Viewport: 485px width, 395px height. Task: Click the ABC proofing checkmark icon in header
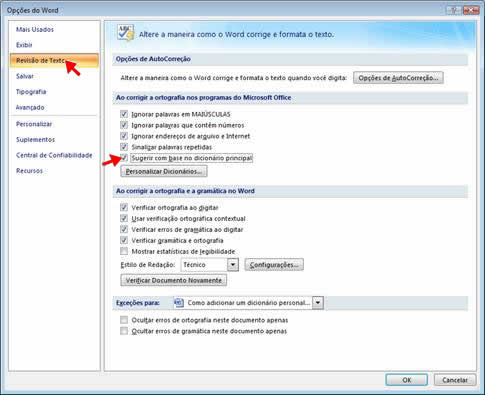(x=126, y=33)
